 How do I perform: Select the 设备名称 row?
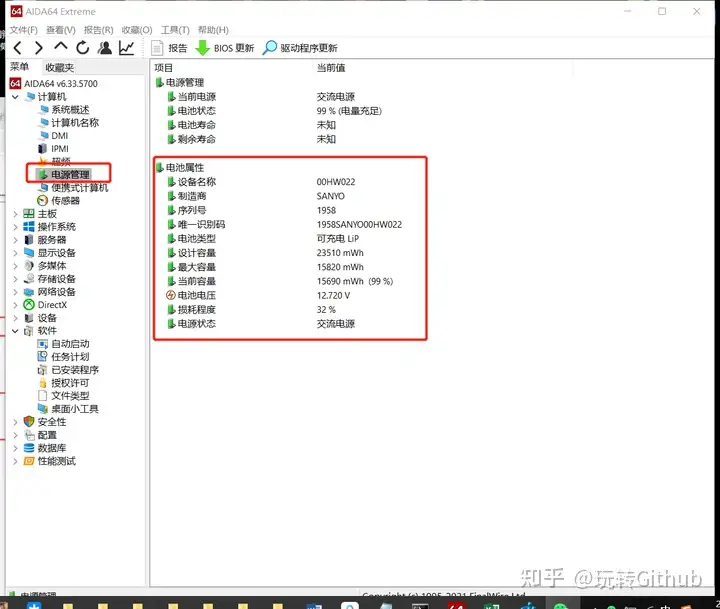261,182
